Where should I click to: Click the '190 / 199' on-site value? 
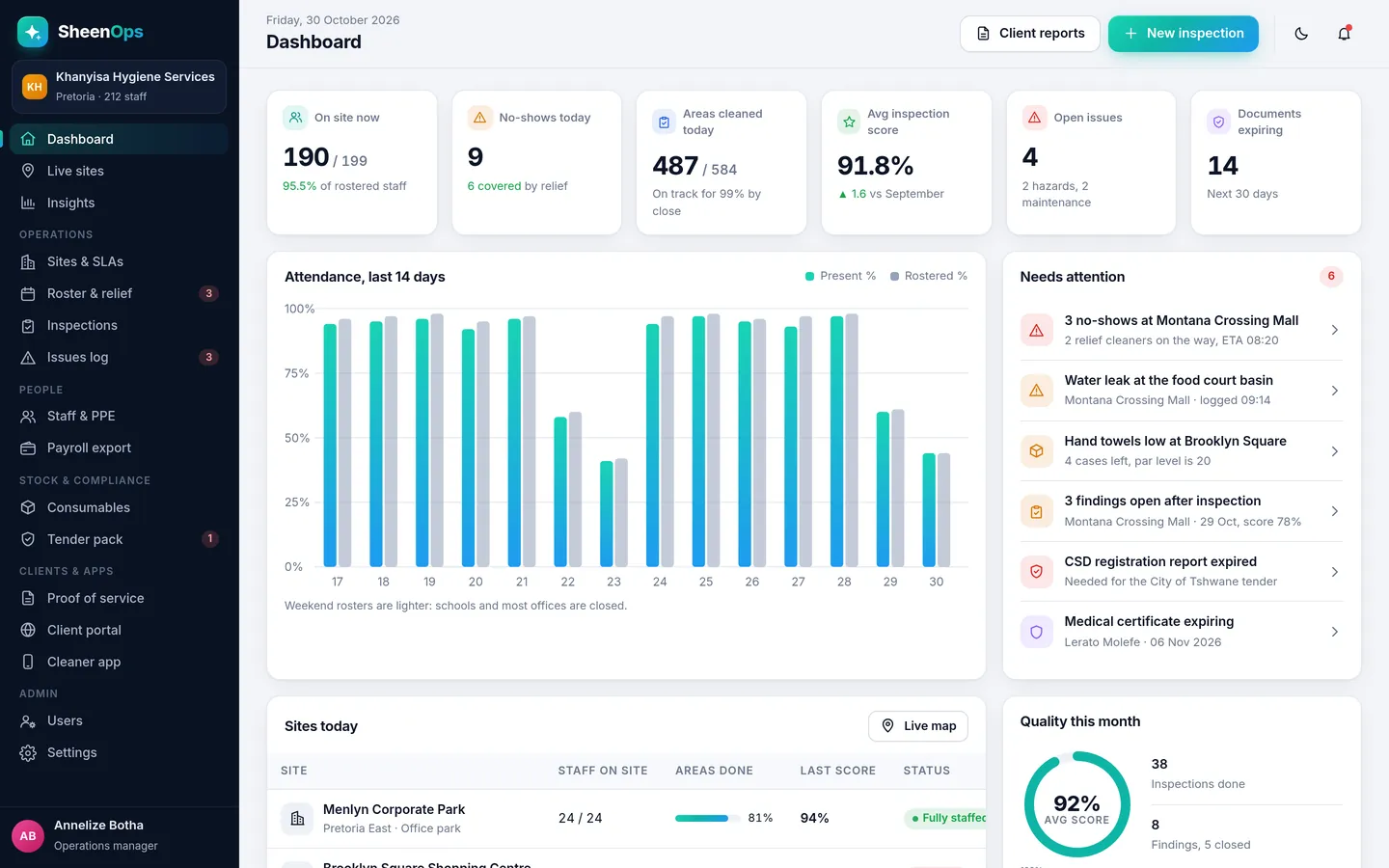[x=325, y=157]
